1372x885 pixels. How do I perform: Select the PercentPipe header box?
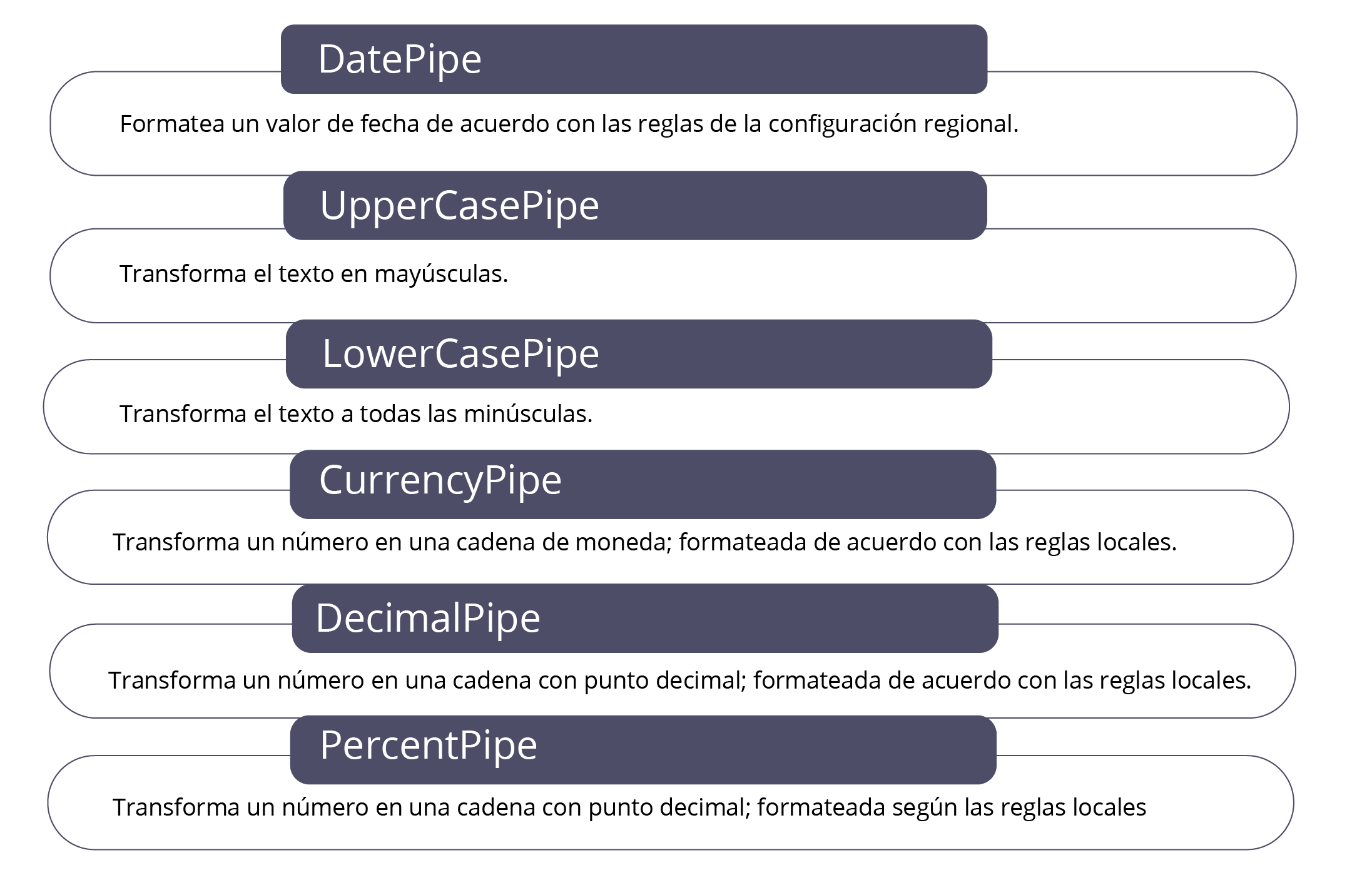coord(643,749)
